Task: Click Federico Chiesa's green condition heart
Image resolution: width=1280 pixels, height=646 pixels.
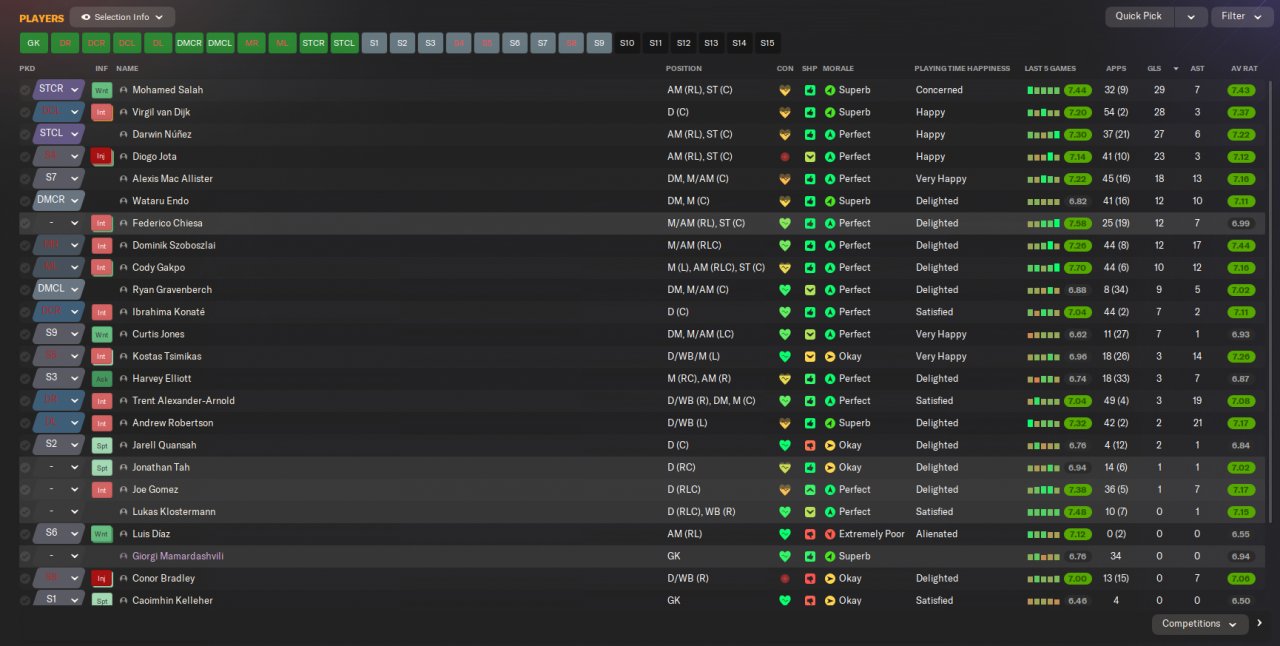Action: [x=785, y=223]
